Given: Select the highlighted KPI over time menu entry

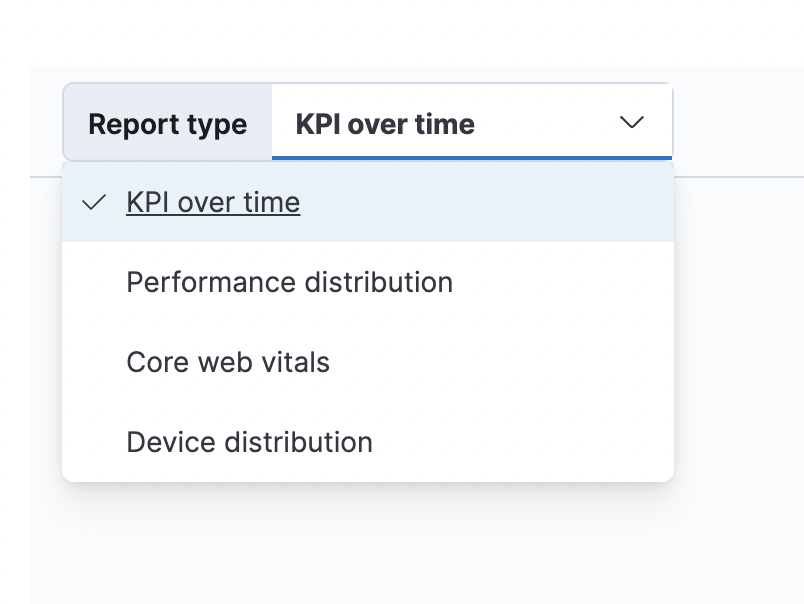Looking at the screenshot, I should [x=213, y=202].
